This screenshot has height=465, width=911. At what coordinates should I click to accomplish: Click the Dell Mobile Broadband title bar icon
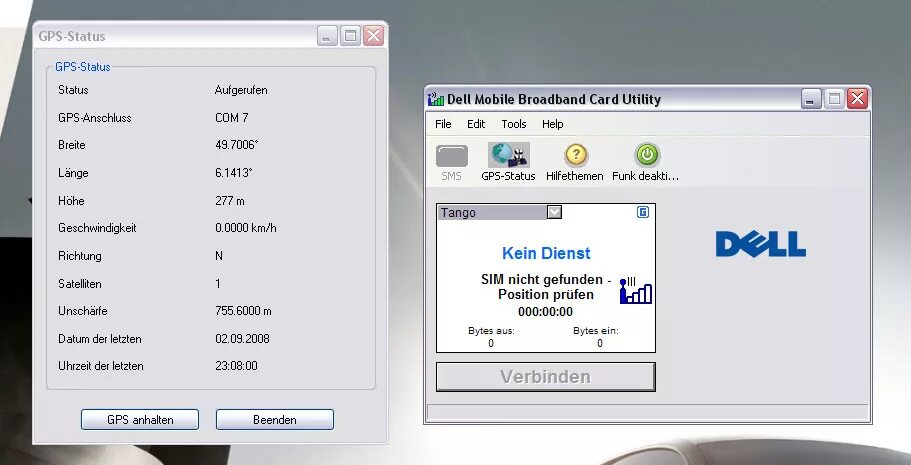coord(436,99)
